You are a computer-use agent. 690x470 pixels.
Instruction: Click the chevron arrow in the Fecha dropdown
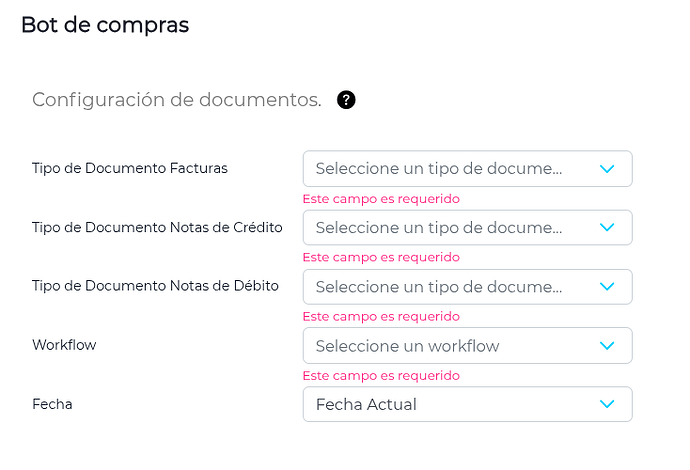click(607, 404)
